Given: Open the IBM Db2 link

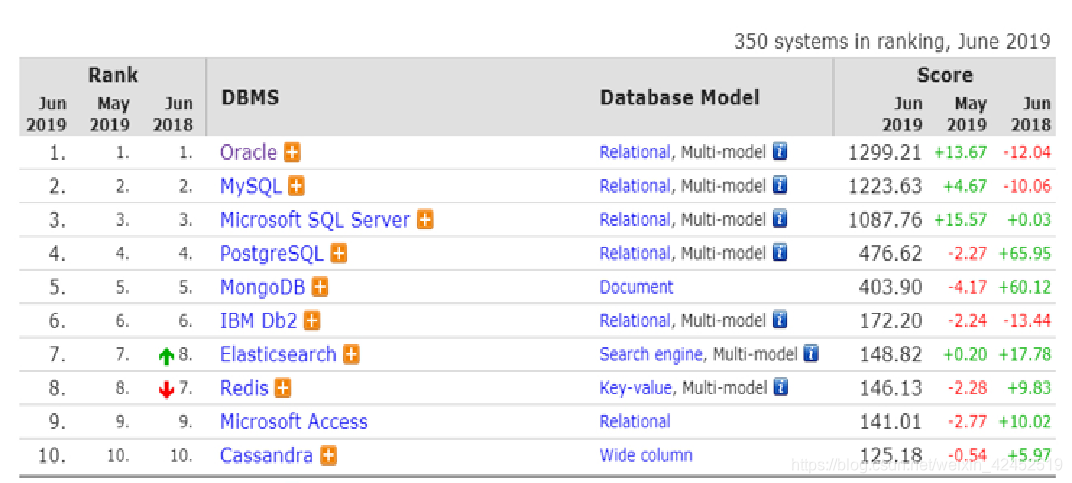Looking at the screenshot, I should pos(258,320).
